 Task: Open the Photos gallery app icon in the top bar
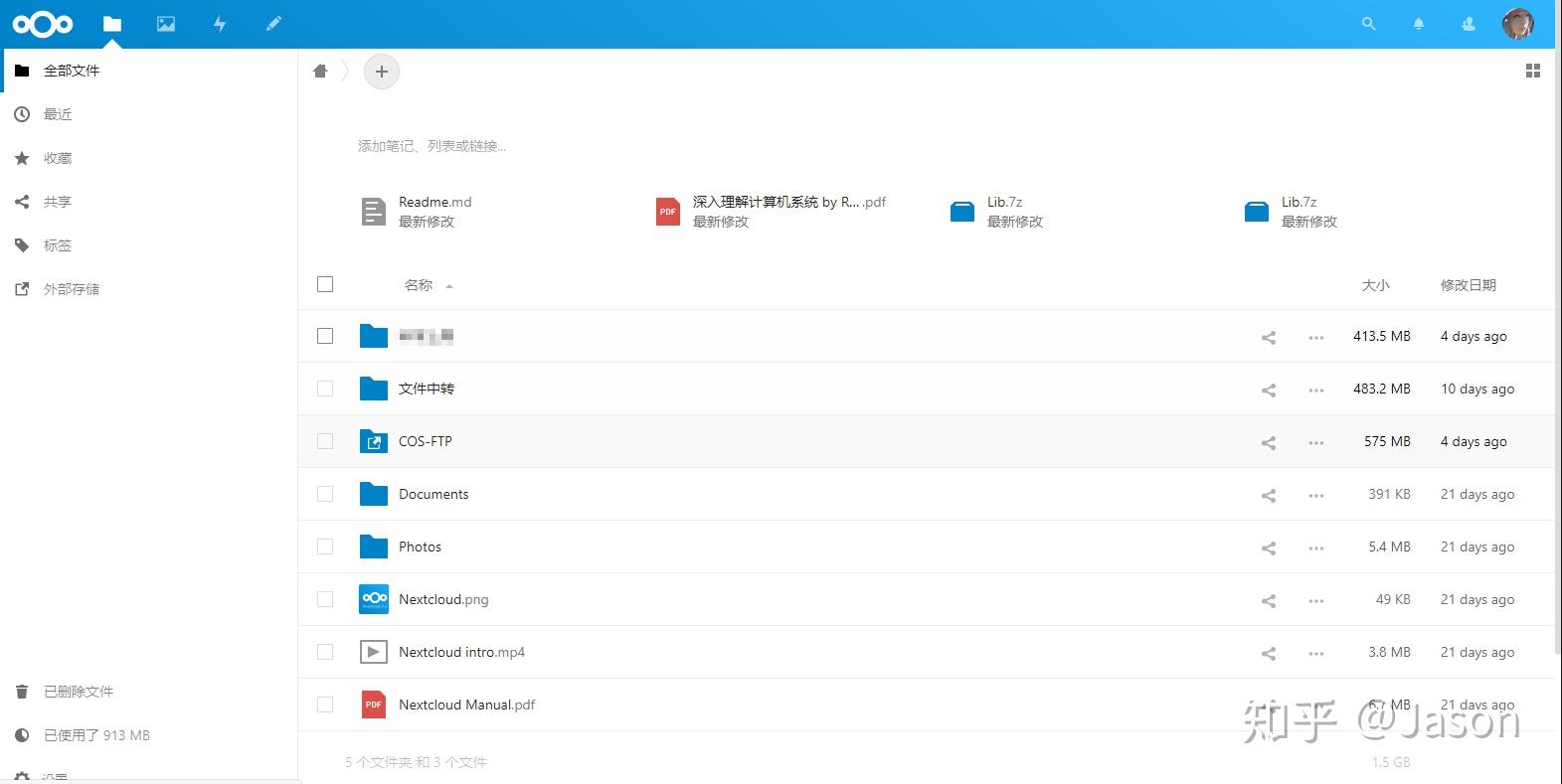pos(166,24)
